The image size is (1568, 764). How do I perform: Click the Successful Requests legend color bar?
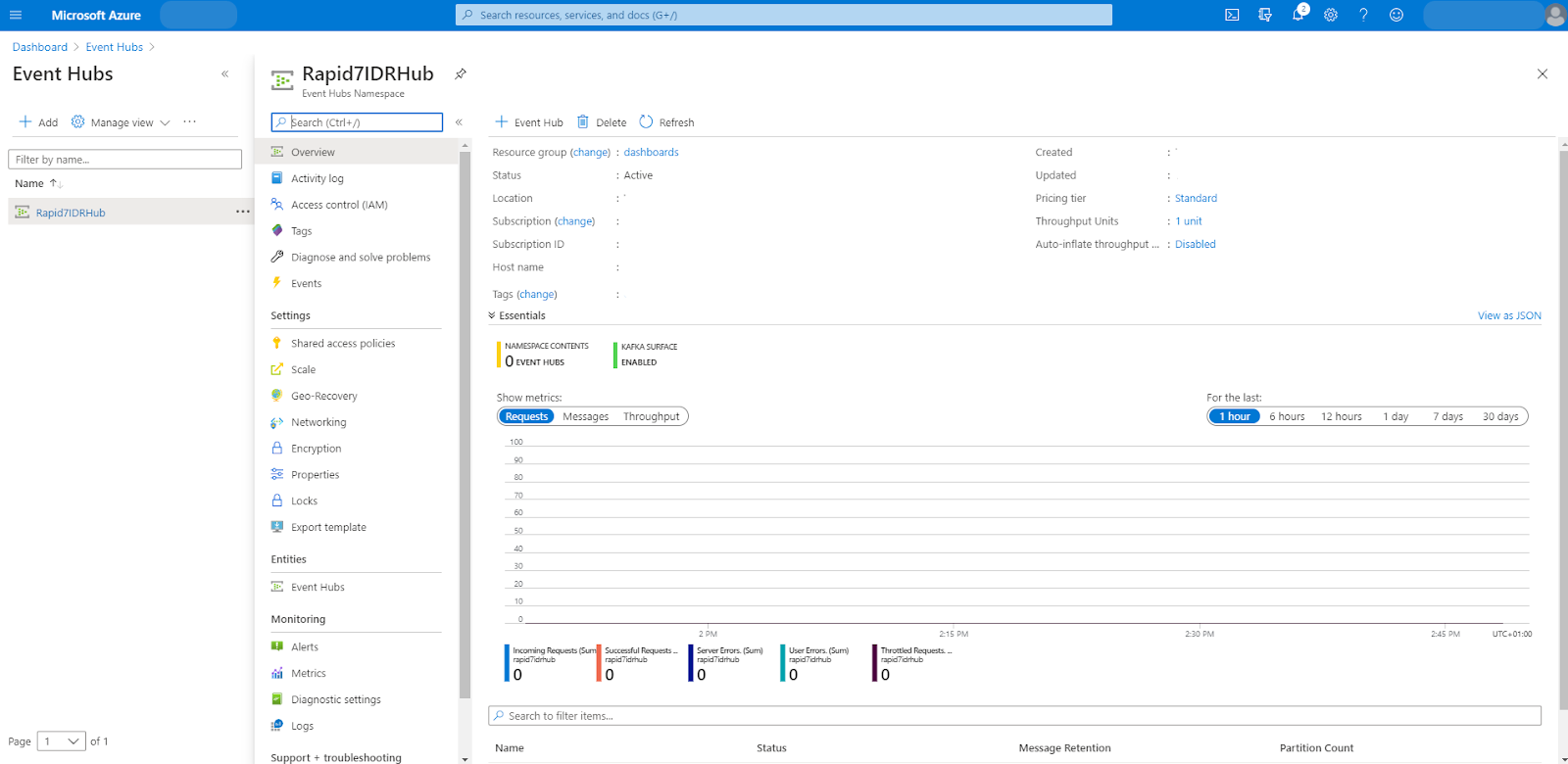click(599, 662)
